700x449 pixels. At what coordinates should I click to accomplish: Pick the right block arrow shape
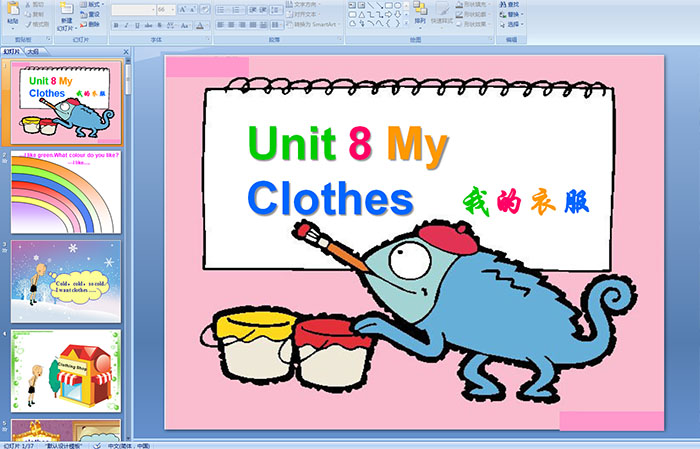click(388, 14)
